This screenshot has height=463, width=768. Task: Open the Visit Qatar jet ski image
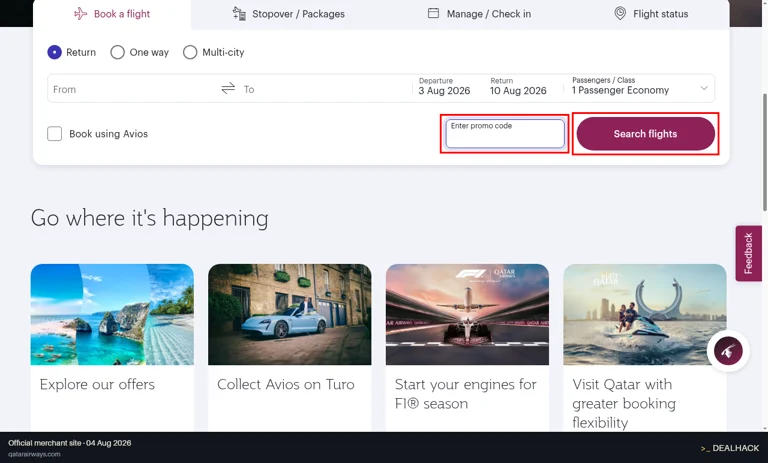pos(645,315)
